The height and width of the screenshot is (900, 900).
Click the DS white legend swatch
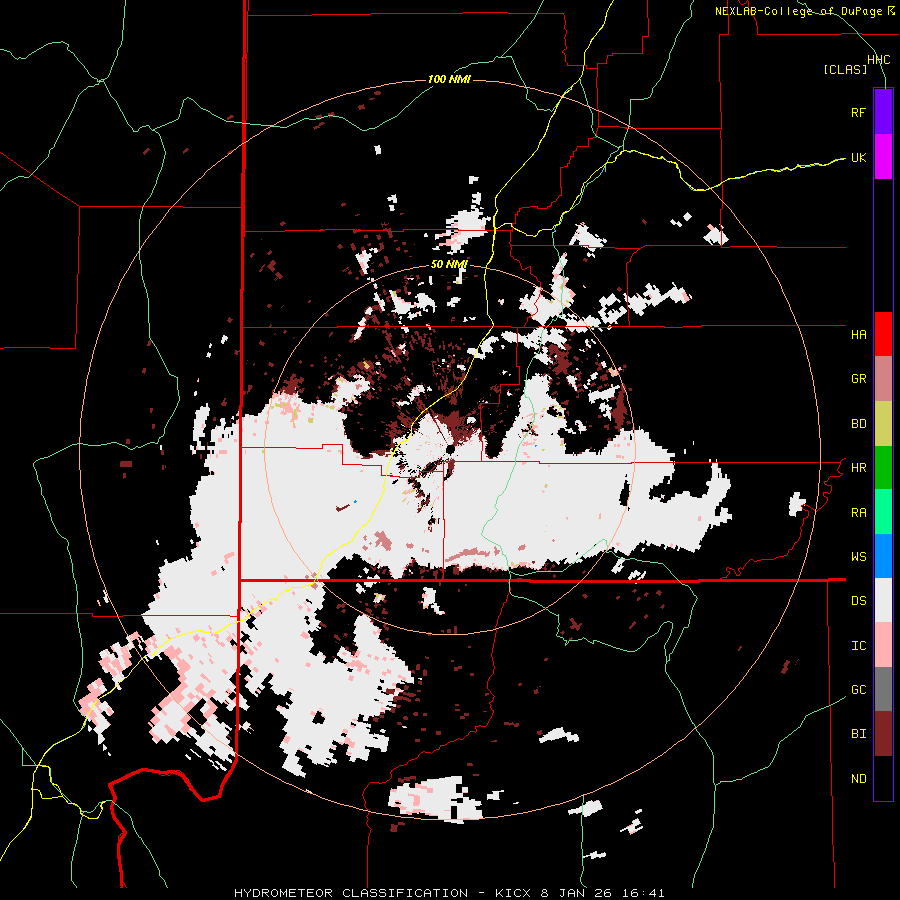click(x=883, y=600)
